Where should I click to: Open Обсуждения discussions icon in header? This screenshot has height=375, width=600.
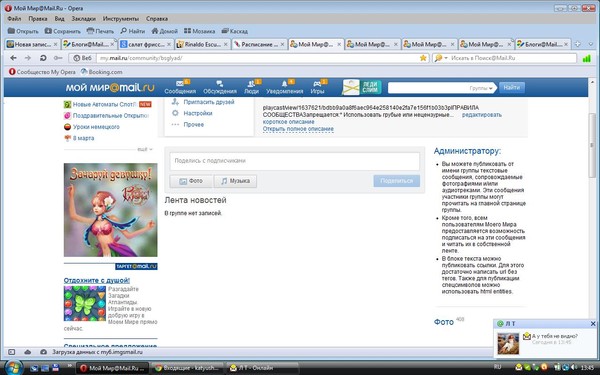point(220,83)
